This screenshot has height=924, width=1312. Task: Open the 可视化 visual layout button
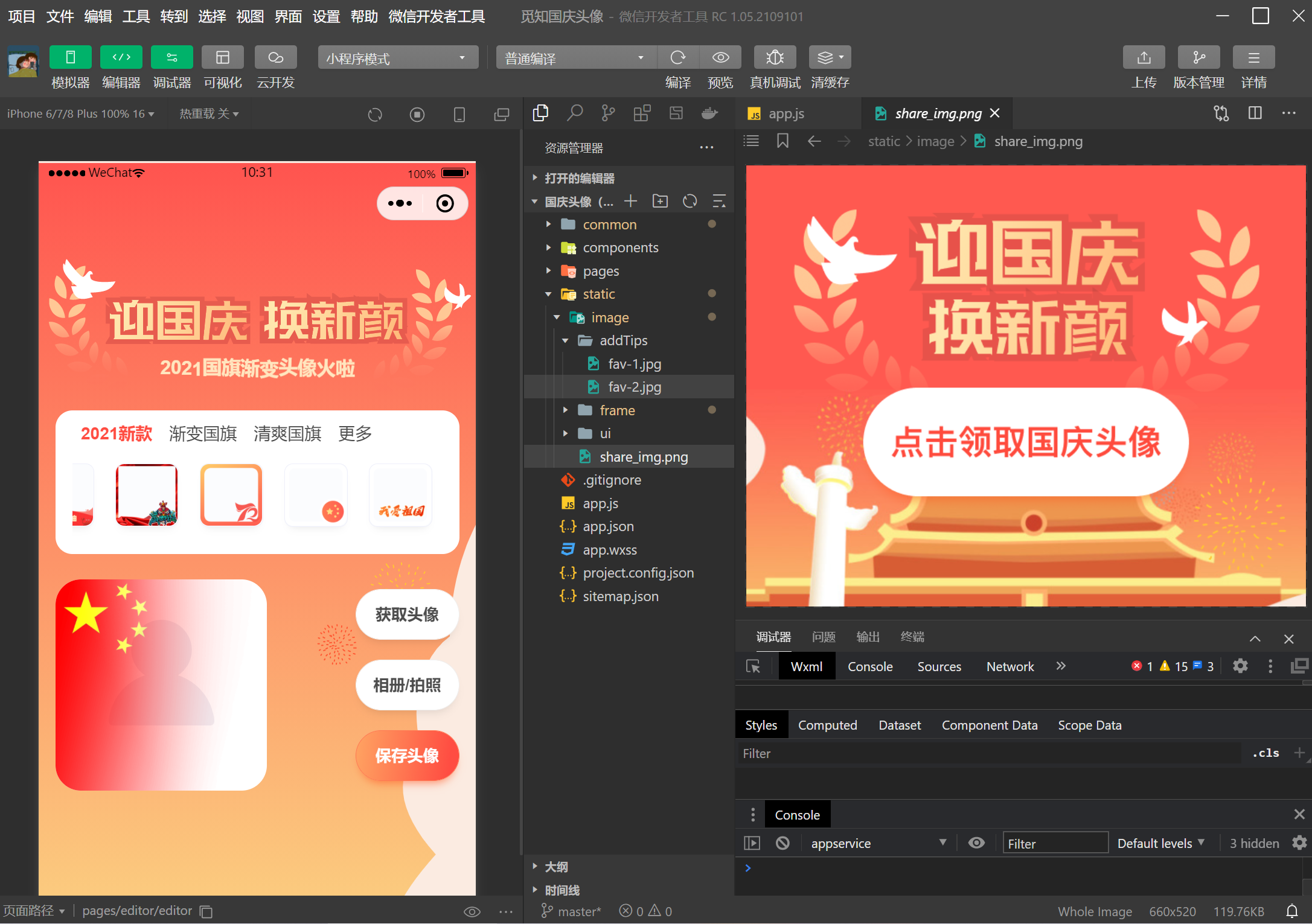coord(223,57)
